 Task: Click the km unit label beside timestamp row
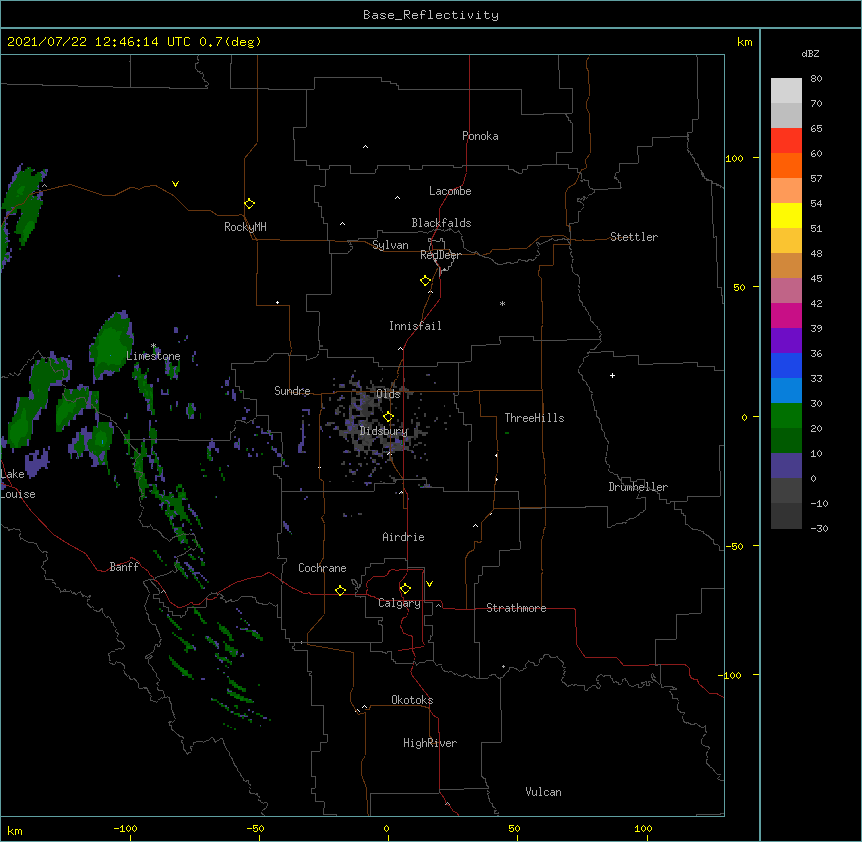[745, 42]
